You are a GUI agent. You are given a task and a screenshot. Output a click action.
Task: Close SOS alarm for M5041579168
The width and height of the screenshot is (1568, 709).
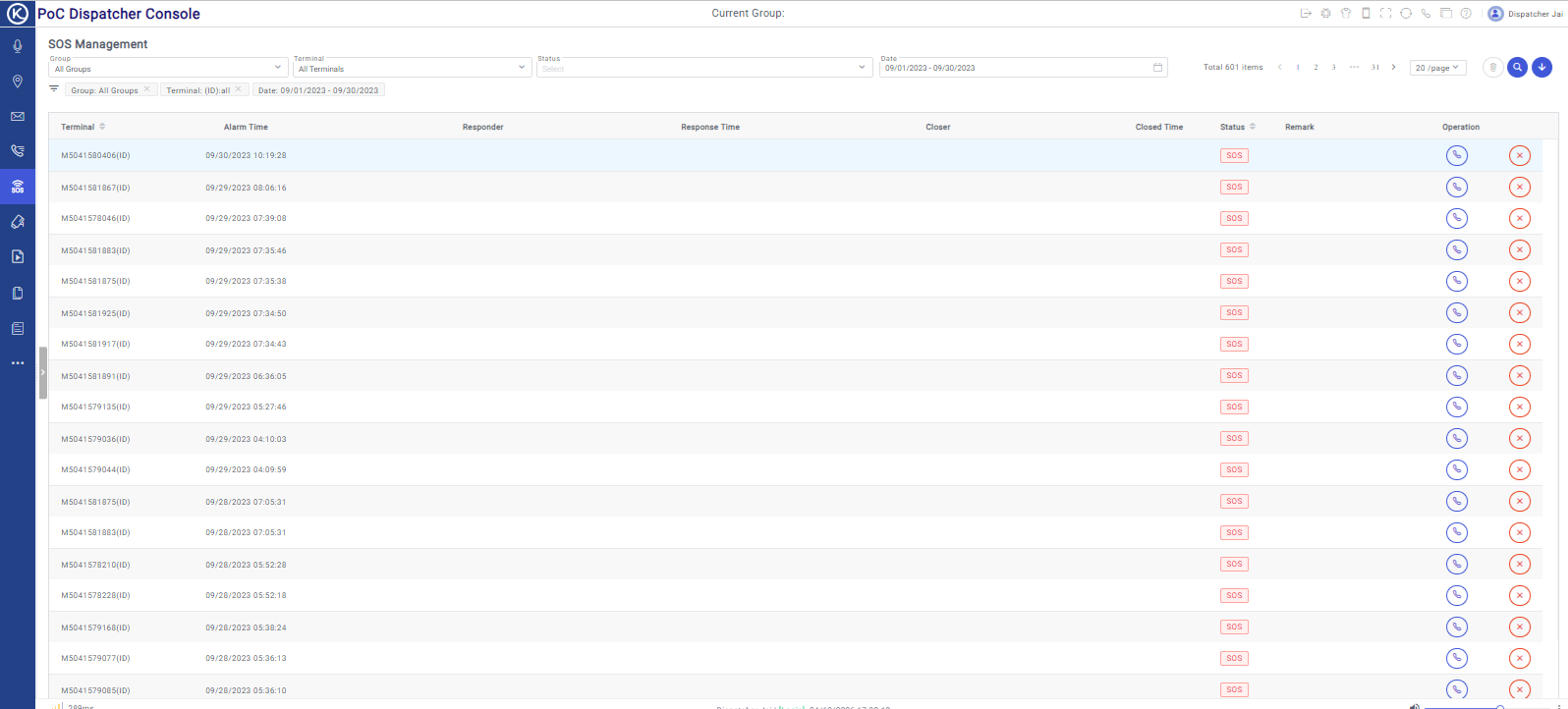(1520, 627)
